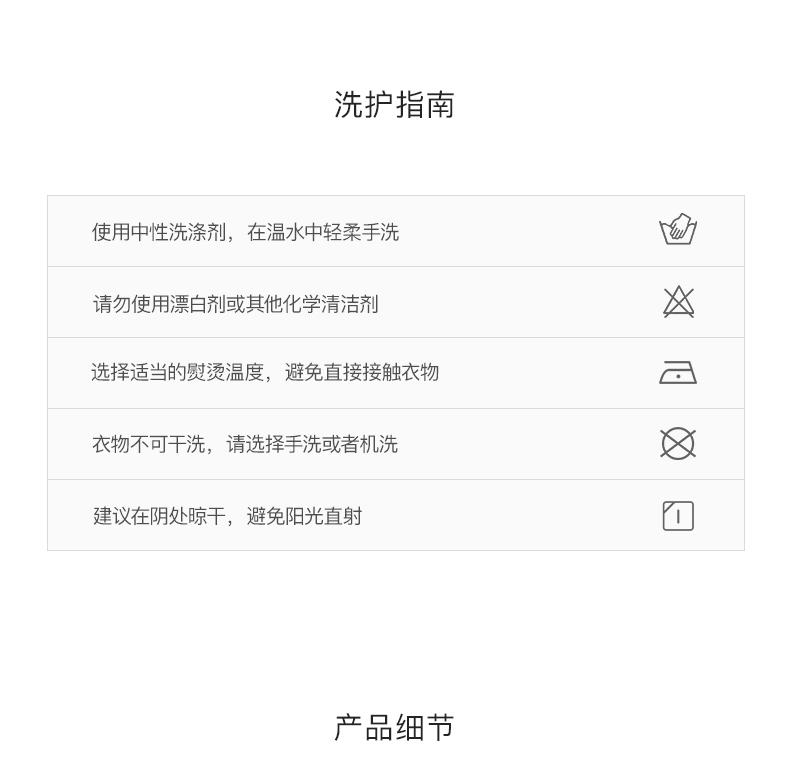790x780 pixels.
Task: Select the text 避免阳光直射
Action: click(304, 516)
